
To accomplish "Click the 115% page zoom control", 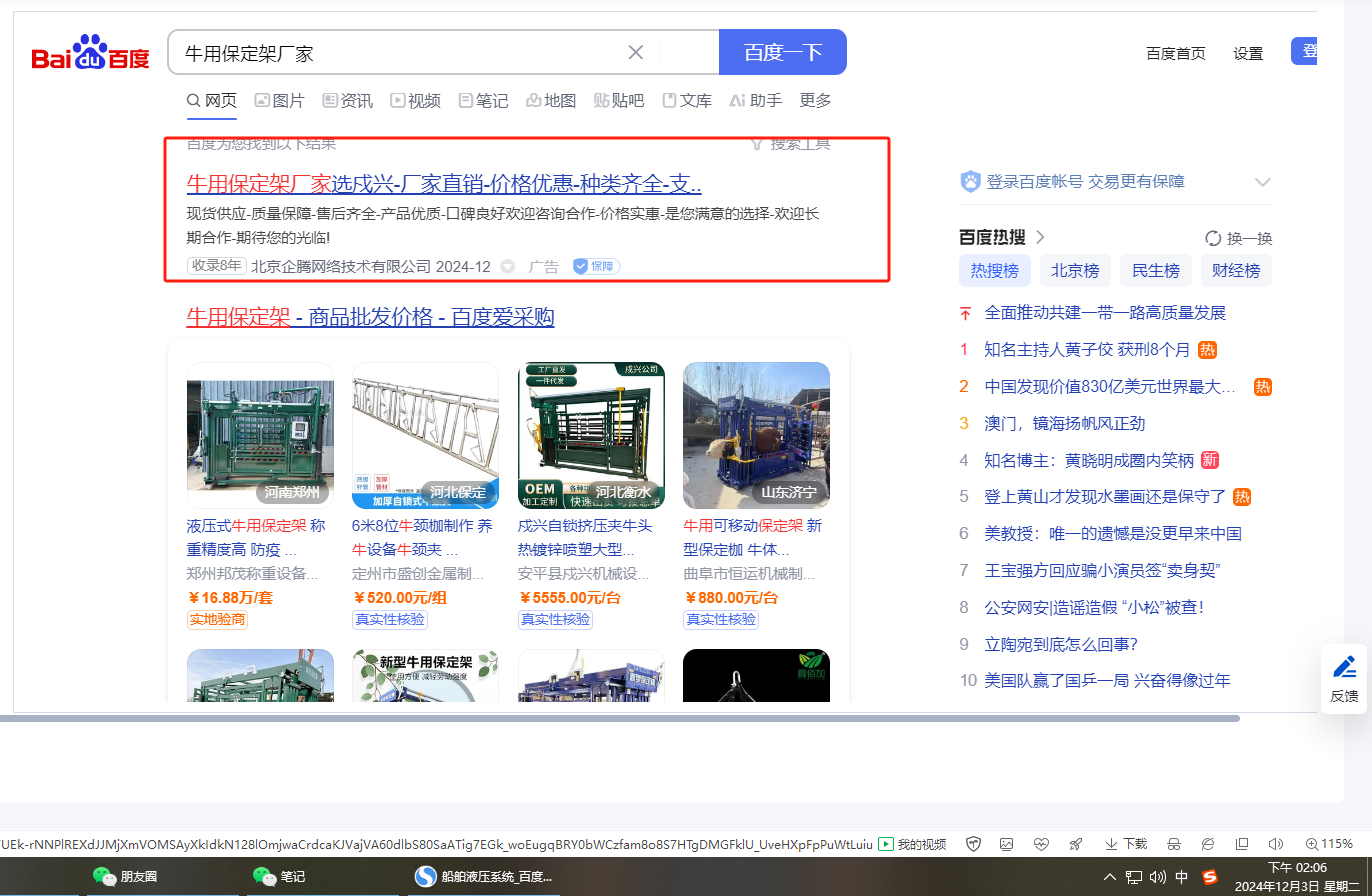I will coord(1329,844).
